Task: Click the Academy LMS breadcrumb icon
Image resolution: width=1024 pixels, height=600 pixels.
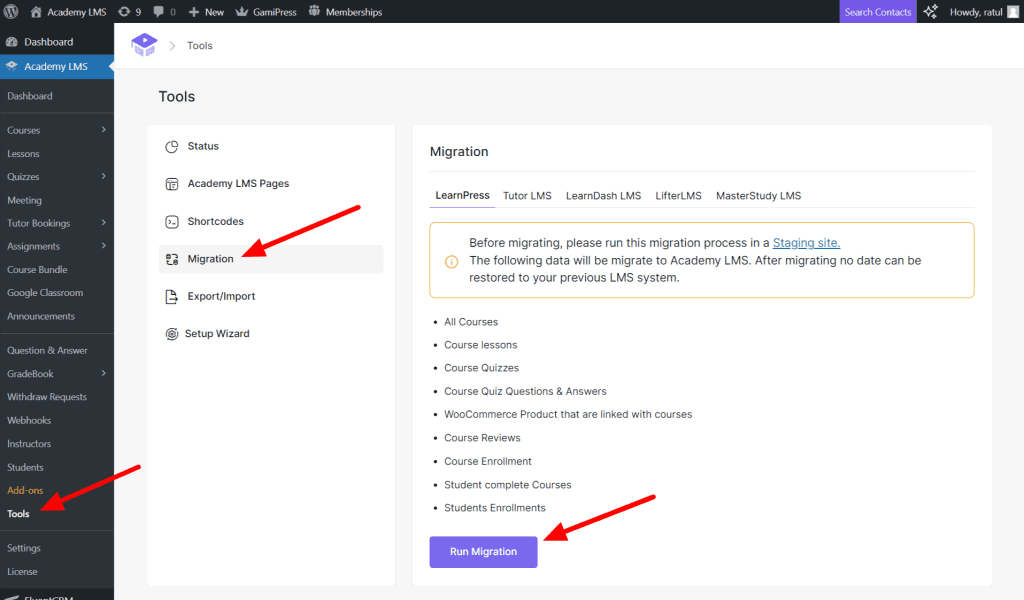Action: pyautogui.click(x=145, y=45)
